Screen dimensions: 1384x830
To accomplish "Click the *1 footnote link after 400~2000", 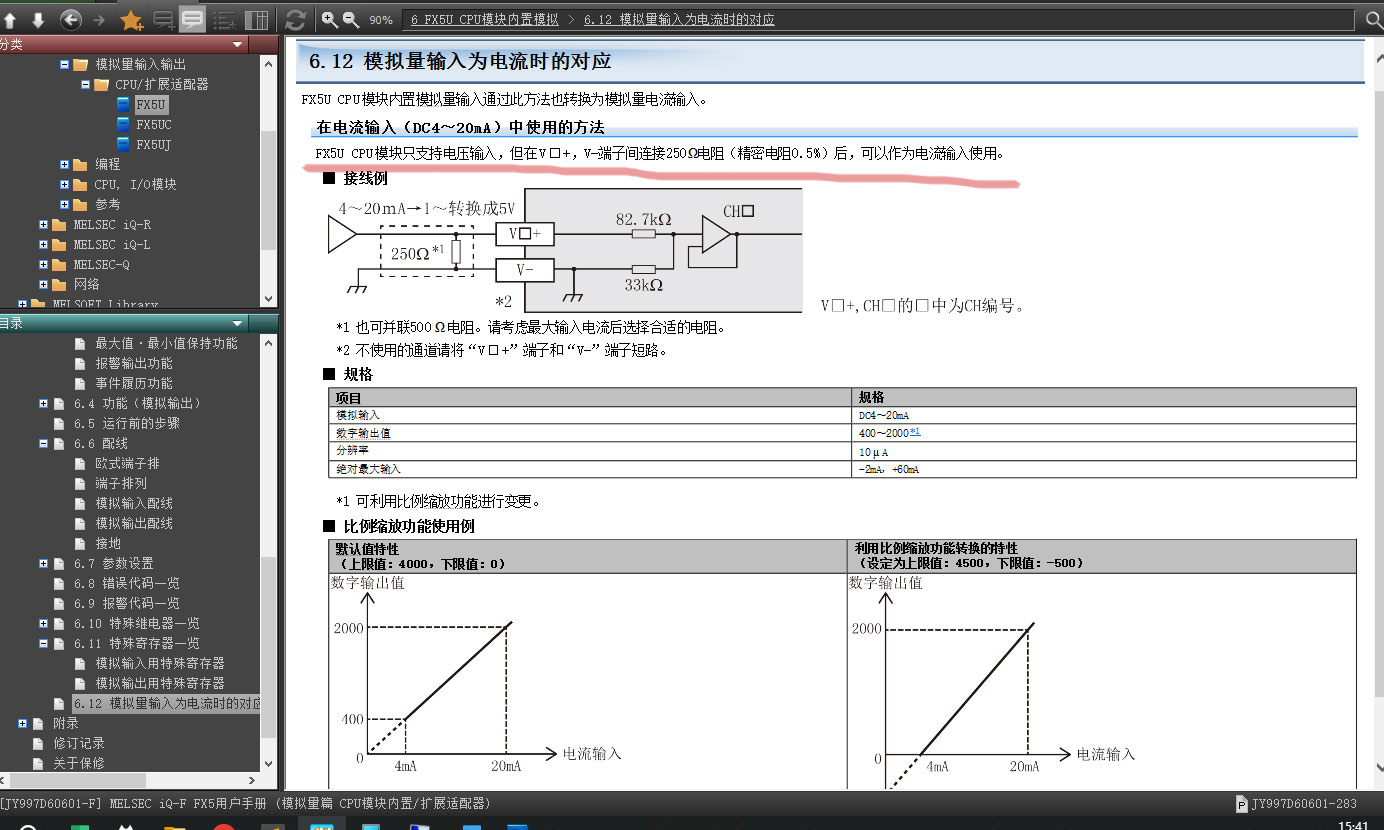I will (914, 432).
